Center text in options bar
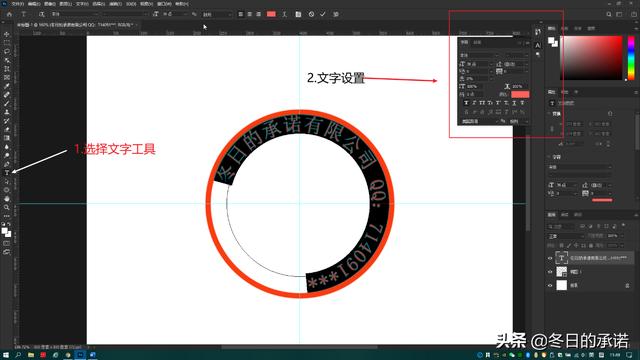 249,14
